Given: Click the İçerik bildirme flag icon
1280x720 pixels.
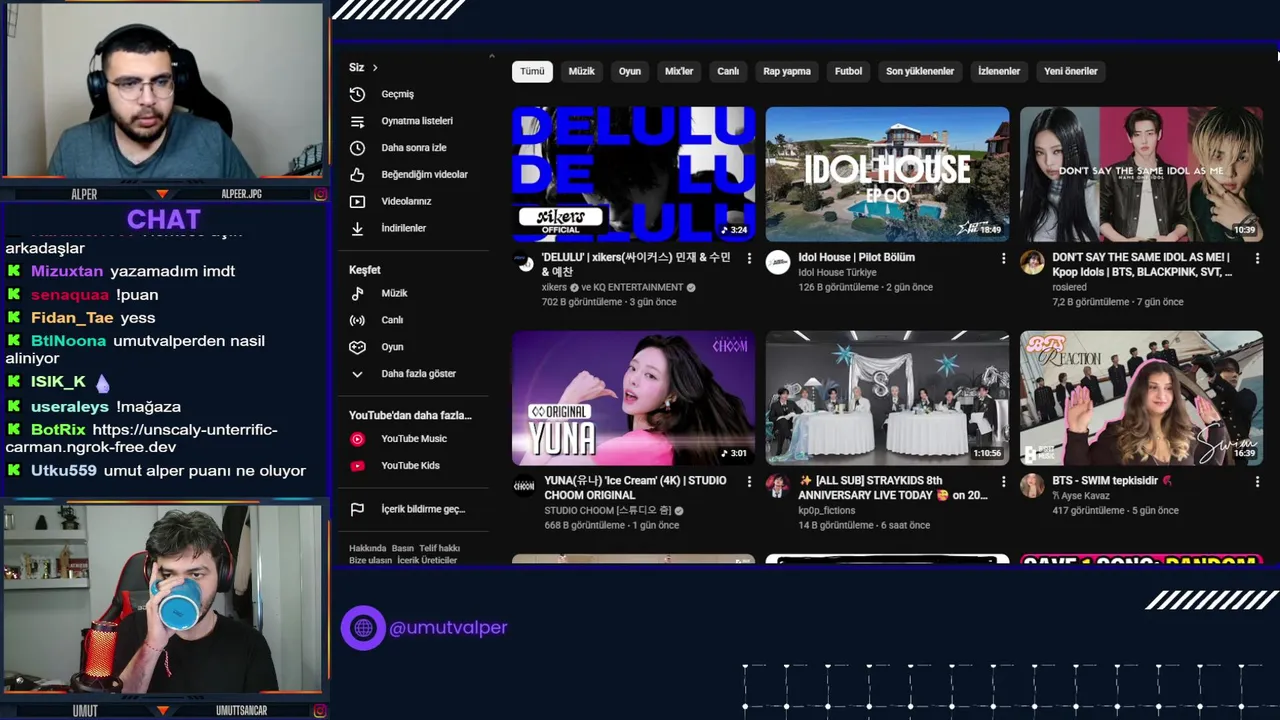Looking at the screenshot, I should (357, 509).
